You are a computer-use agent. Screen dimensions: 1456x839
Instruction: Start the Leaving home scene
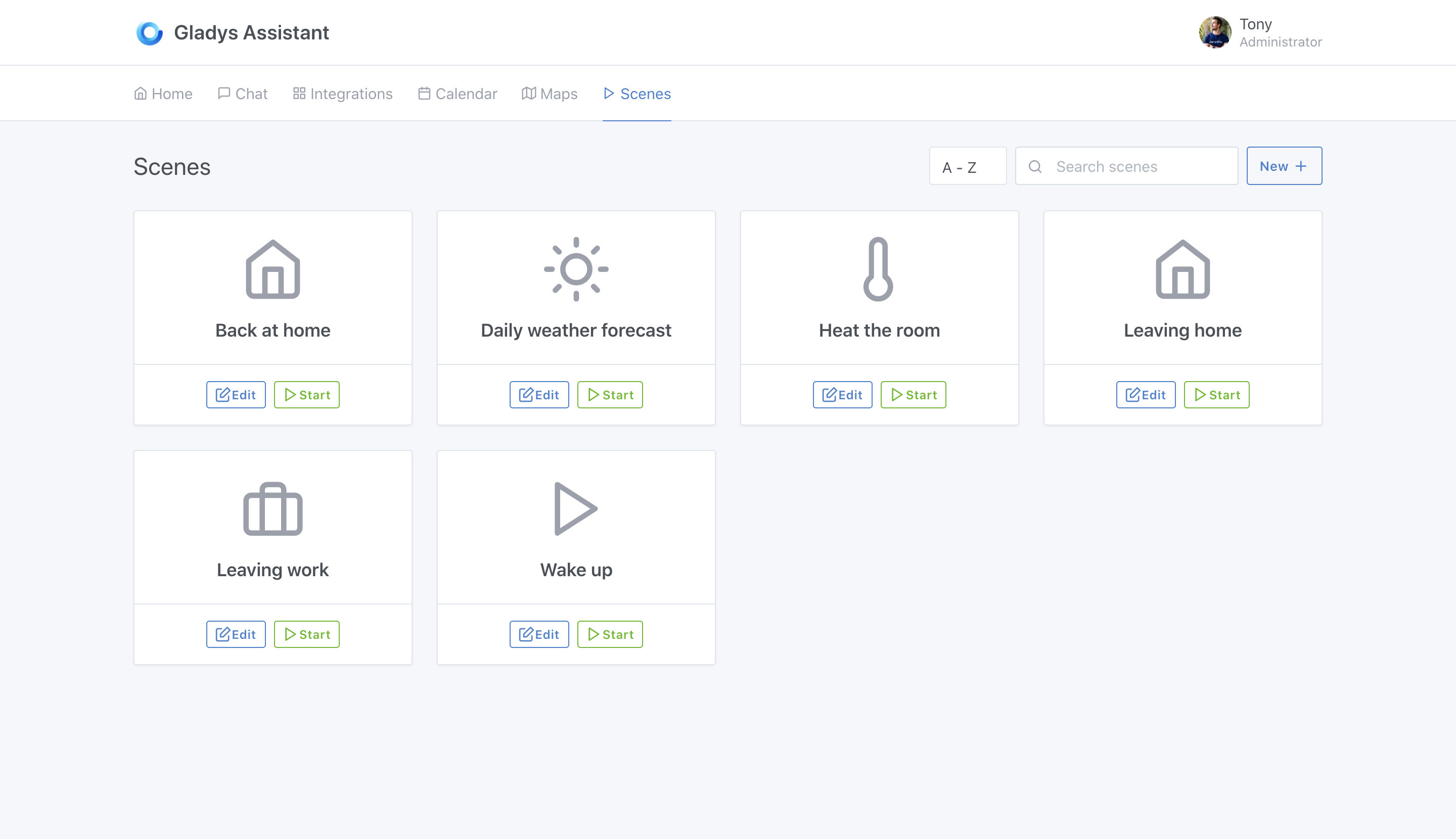pyautogui.click(x=1217, y=394)
